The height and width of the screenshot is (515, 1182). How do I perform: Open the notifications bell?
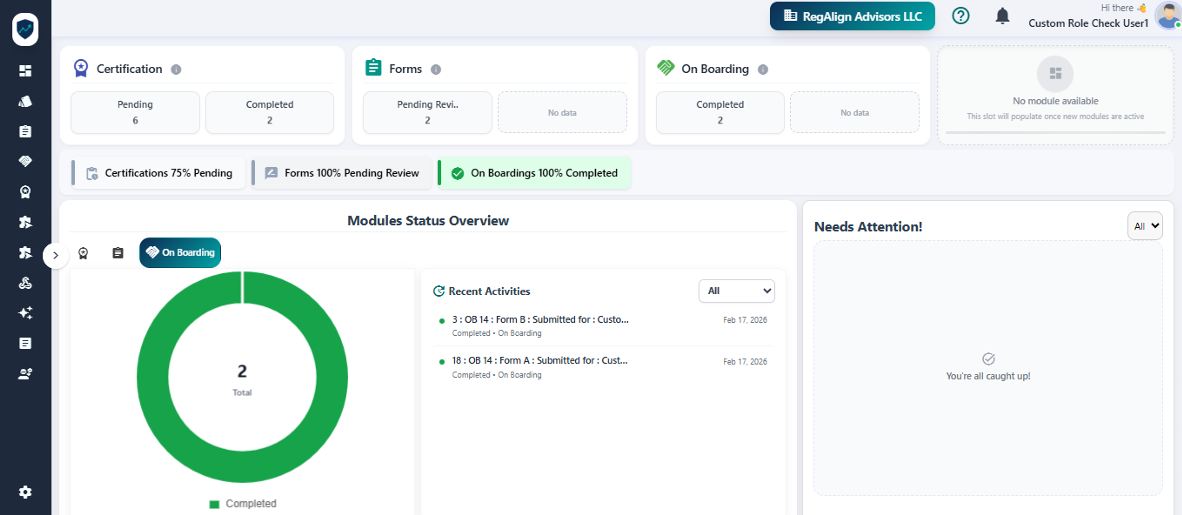click(1003, 16)
